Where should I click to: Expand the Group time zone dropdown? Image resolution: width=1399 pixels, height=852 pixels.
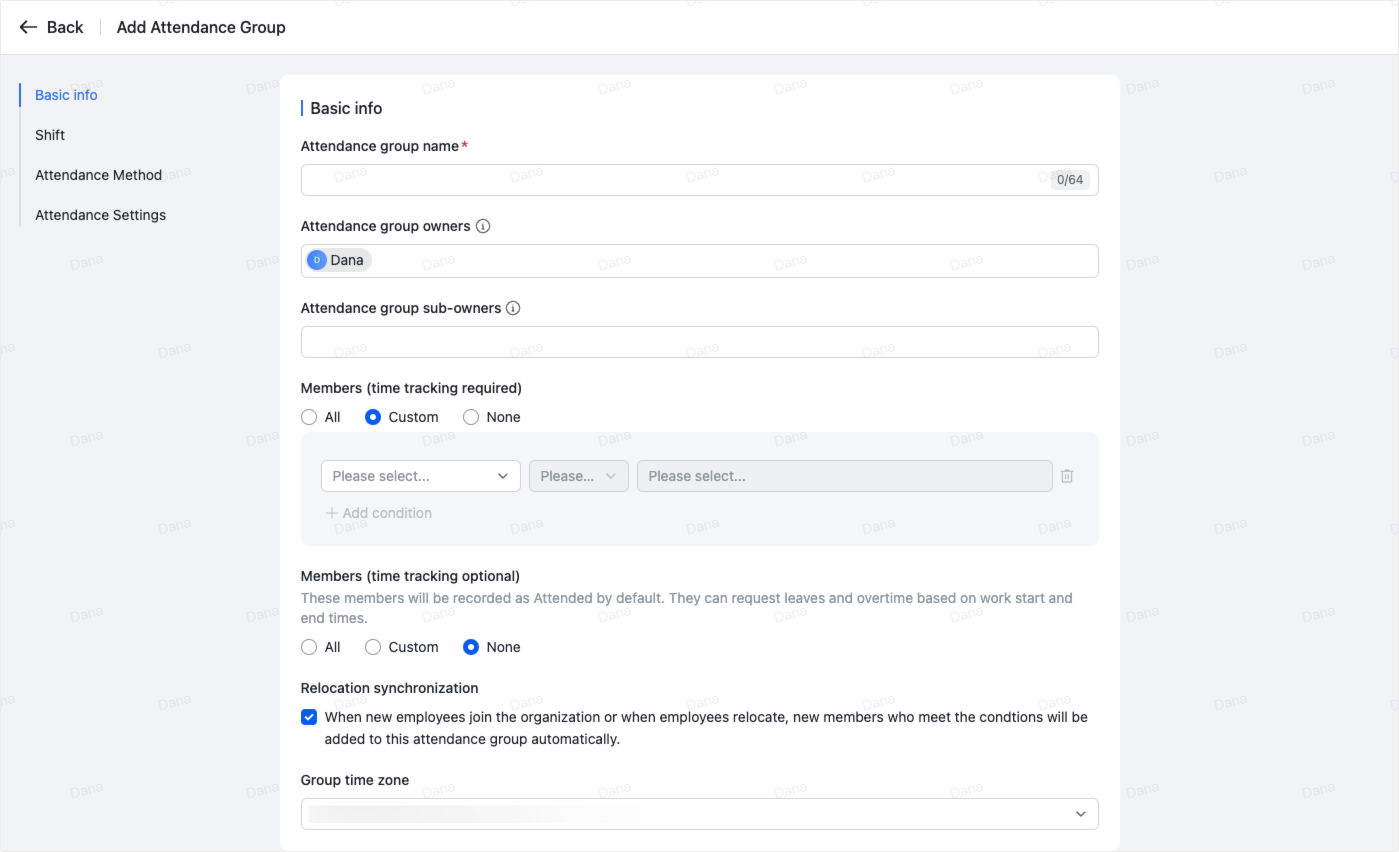(x=698, y=814)
